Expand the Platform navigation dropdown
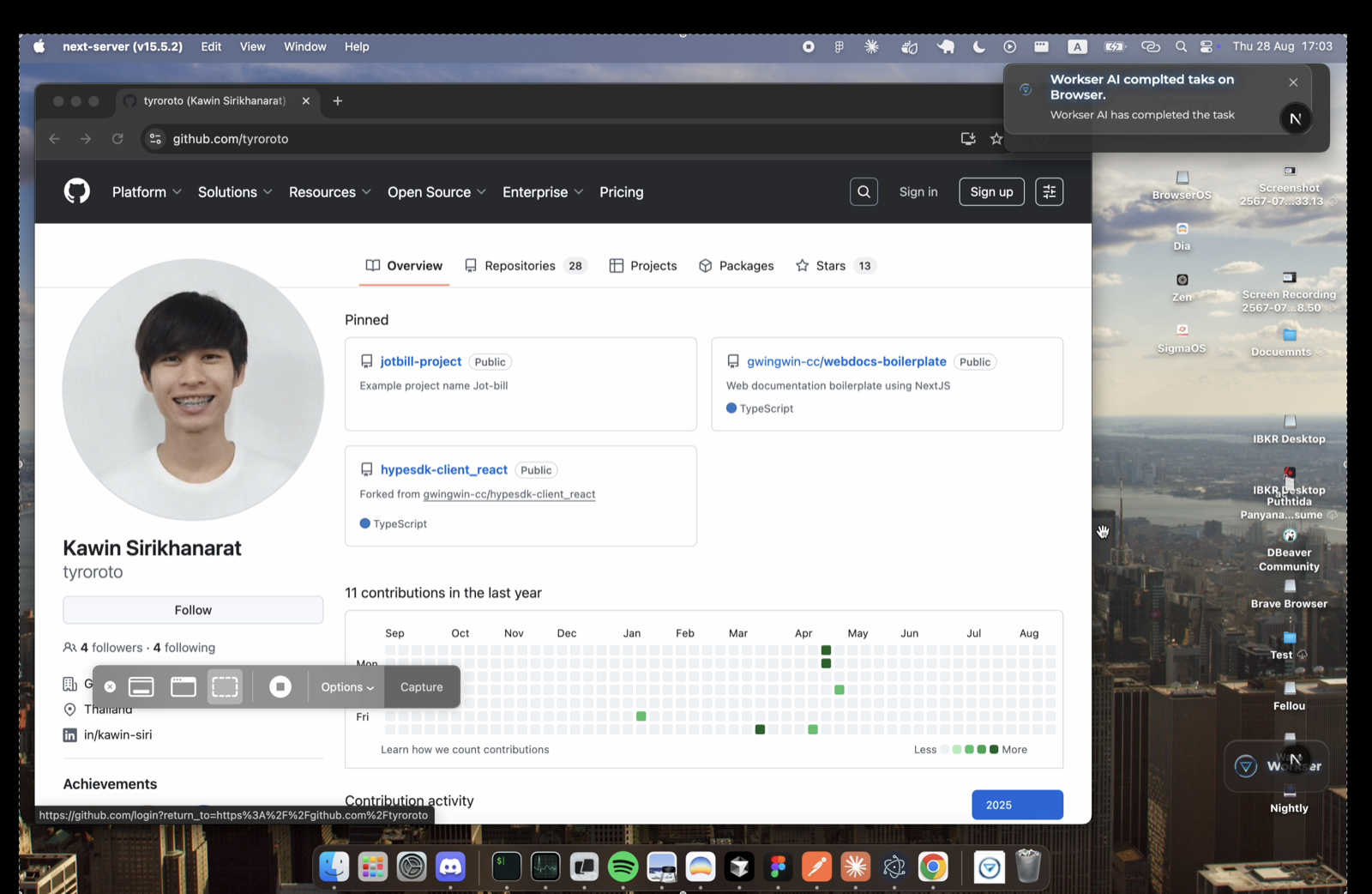This screenshot has width=1372, height=894. pyautogui.click(x=147, y=192)
